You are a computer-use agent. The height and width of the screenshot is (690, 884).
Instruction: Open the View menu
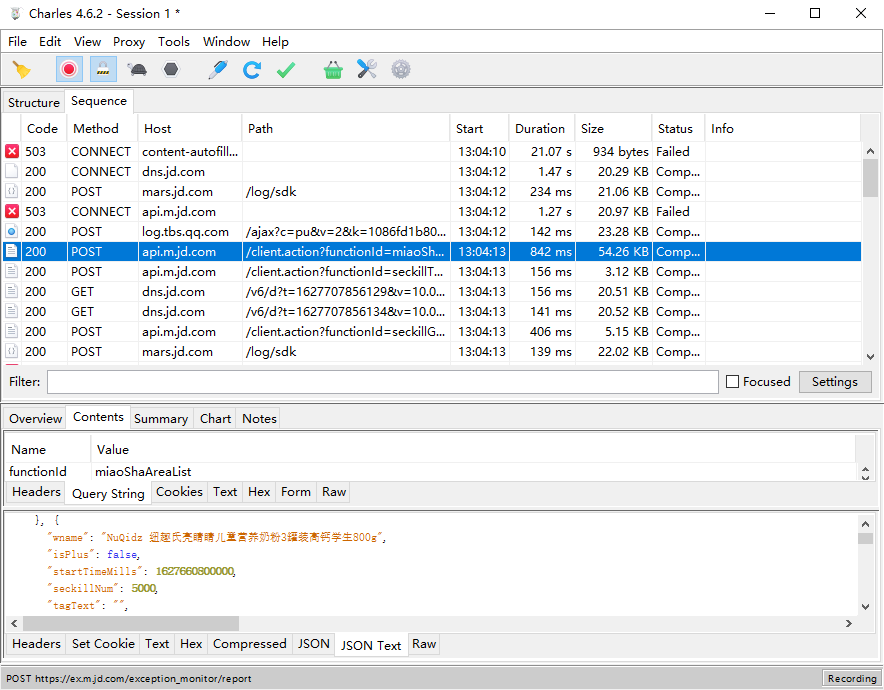pyautogui.click(x=87, y=42)
